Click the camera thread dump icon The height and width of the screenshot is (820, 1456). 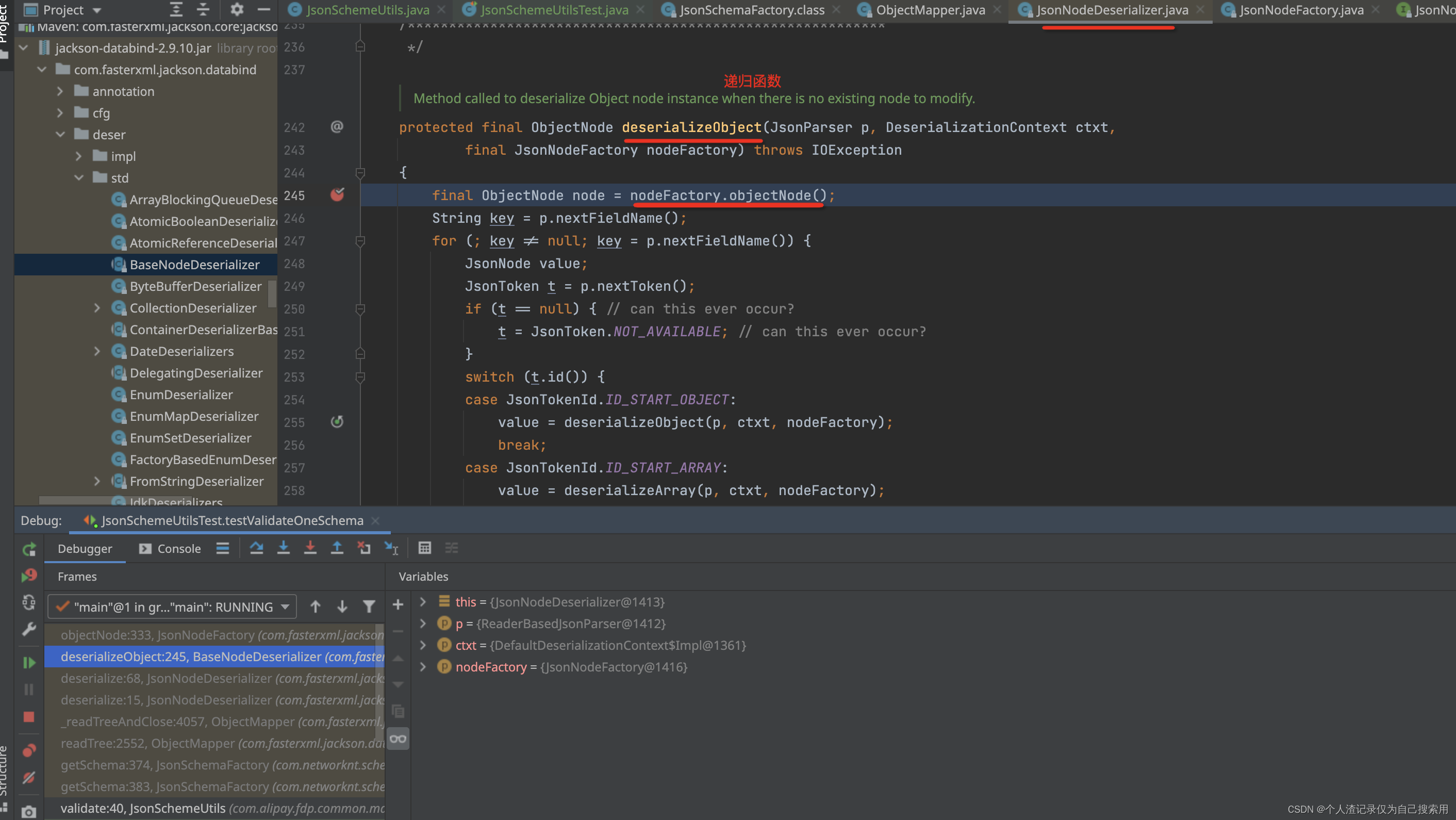29,812
